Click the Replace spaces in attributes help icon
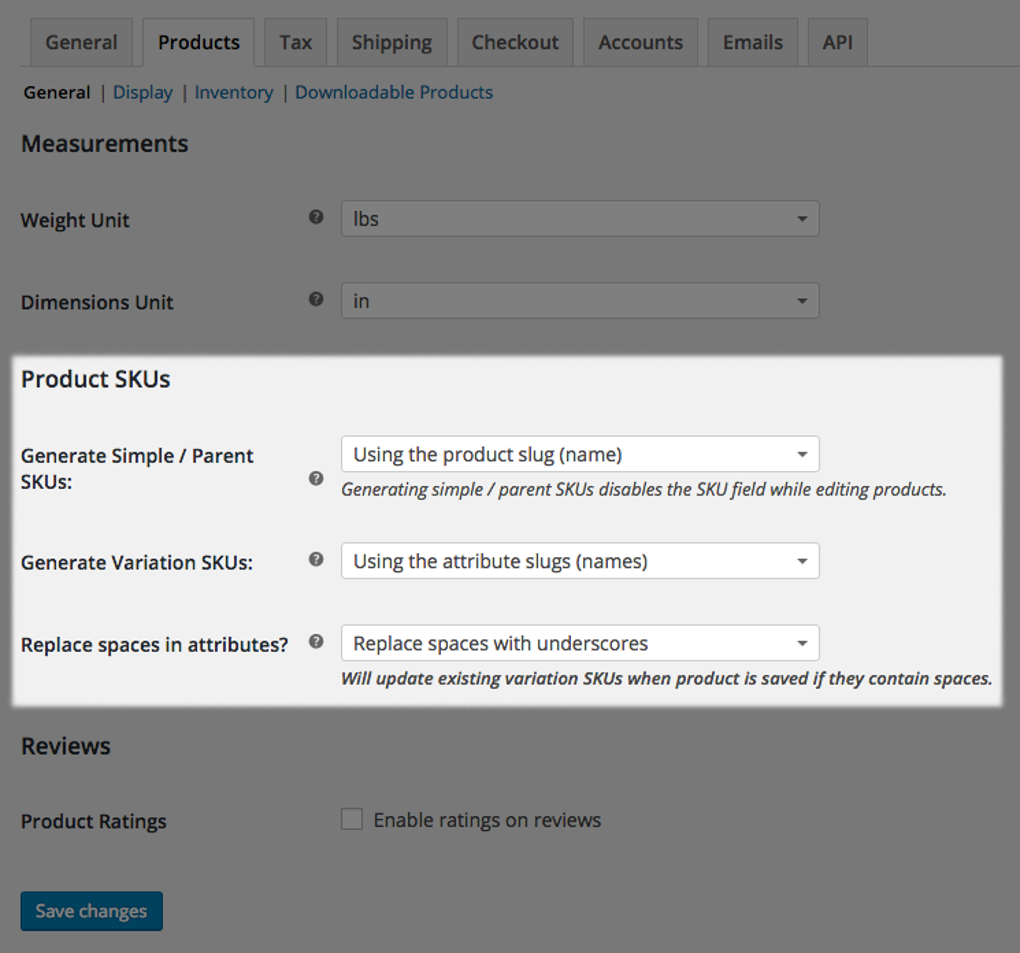Viewport: 1020px width, 953px height. click(316, 641)
